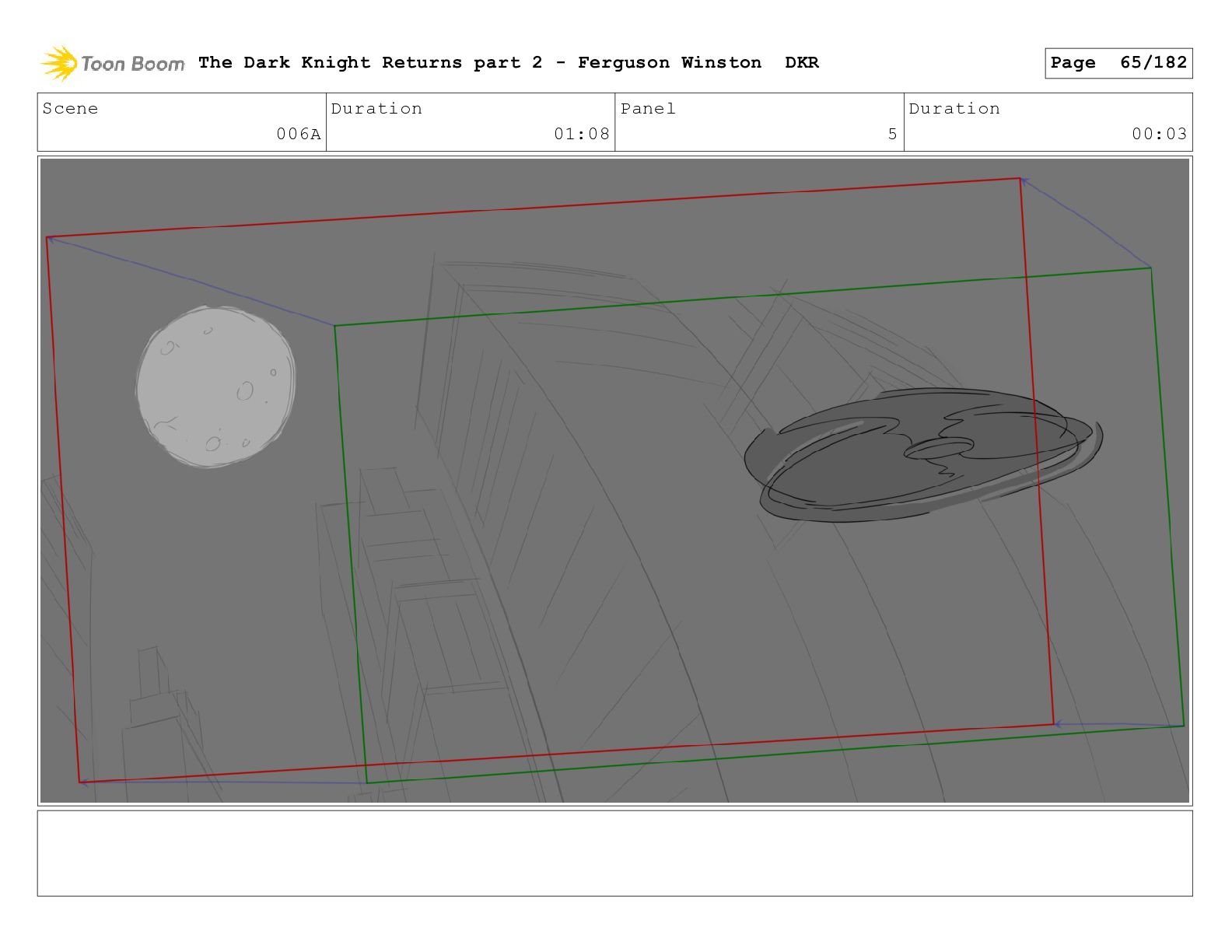
Task: Click the blue arrow at red frame top-right
Action: [x=1027, y=182]
